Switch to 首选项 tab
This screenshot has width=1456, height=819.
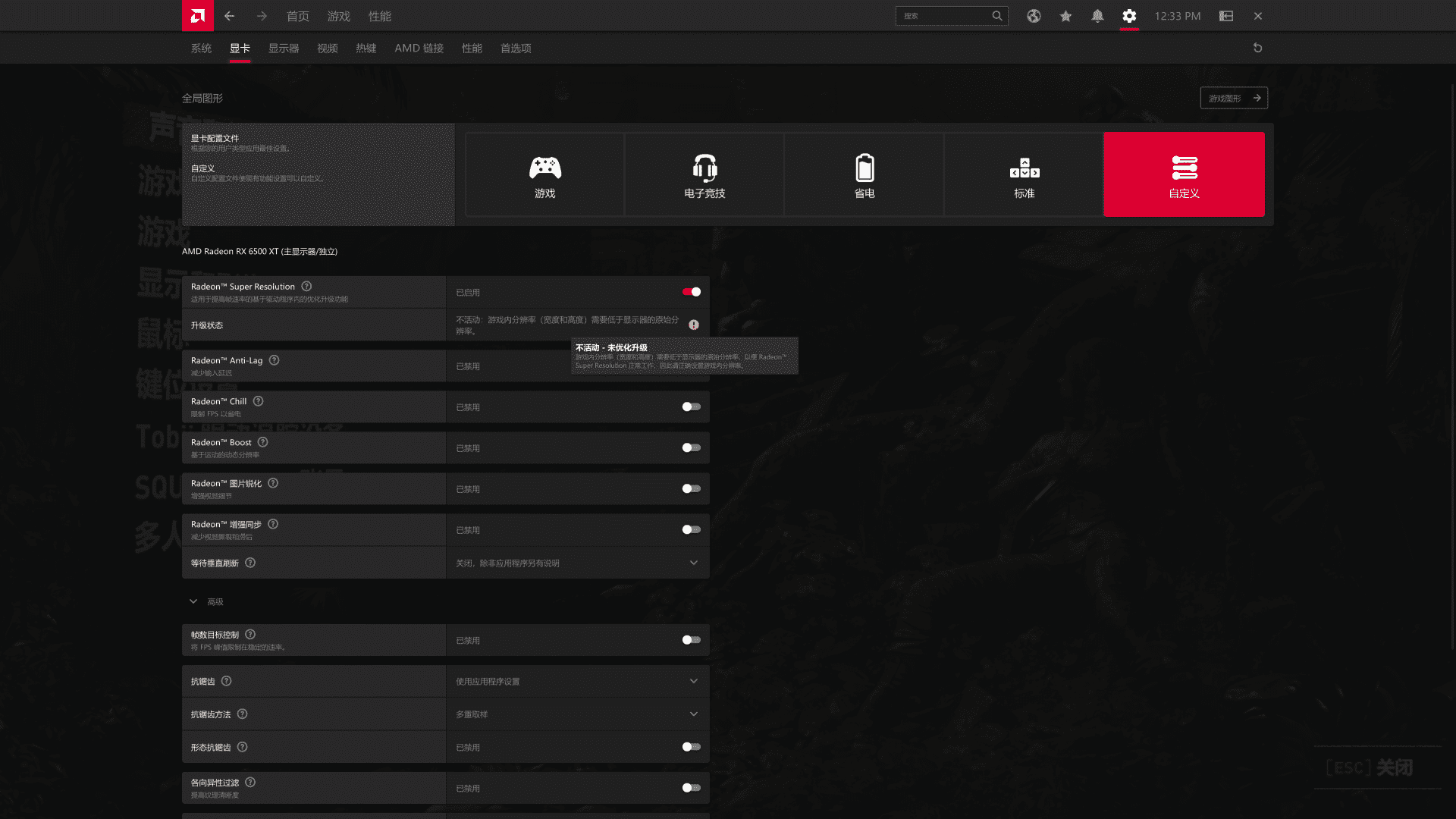[x=516, y=48]
